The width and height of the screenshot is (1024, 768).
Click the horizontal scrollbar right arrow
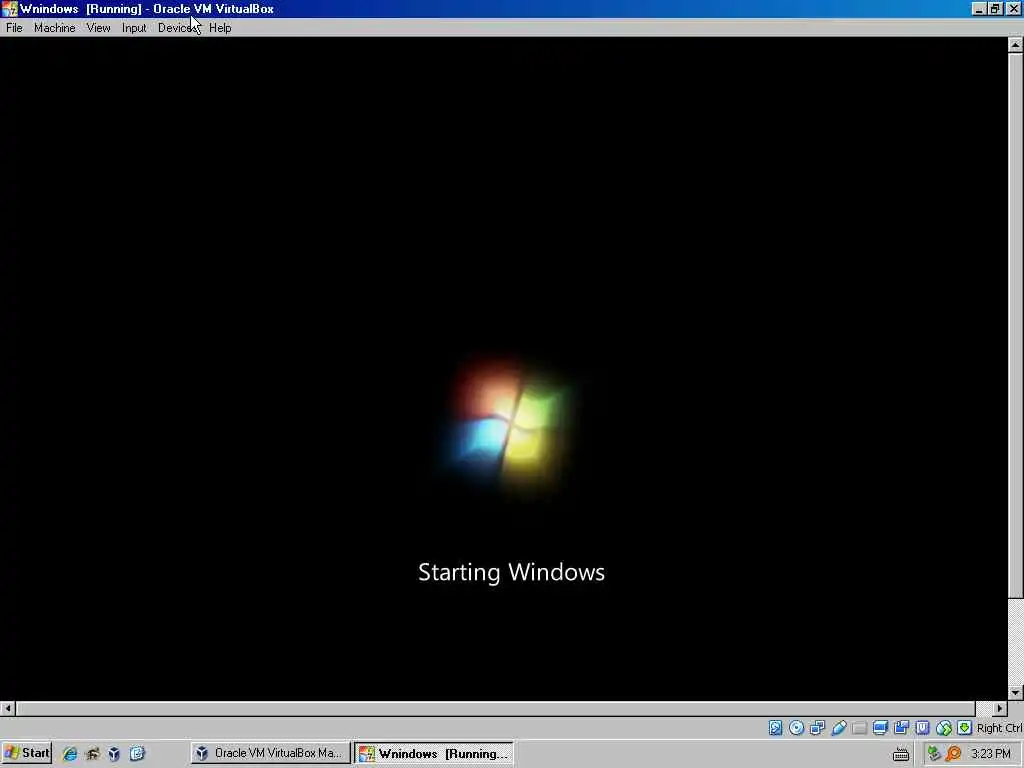pos(1000,708)
